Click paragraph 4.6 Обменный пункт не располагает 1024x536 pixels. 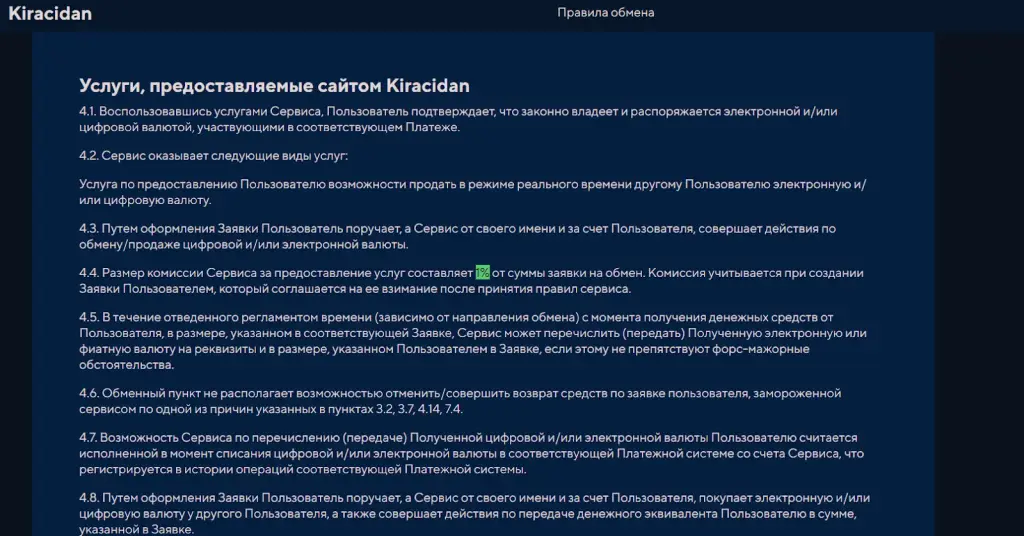[x=460, y=401]
